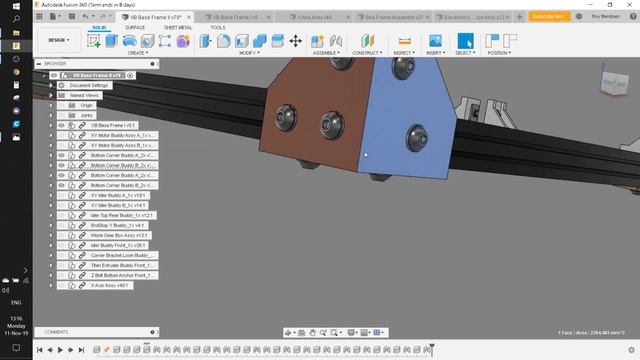Image resolution: width=640 pixels, height=360 pixels.
Task: Select the Press Pull tool
Action: (x=206, y=41)
